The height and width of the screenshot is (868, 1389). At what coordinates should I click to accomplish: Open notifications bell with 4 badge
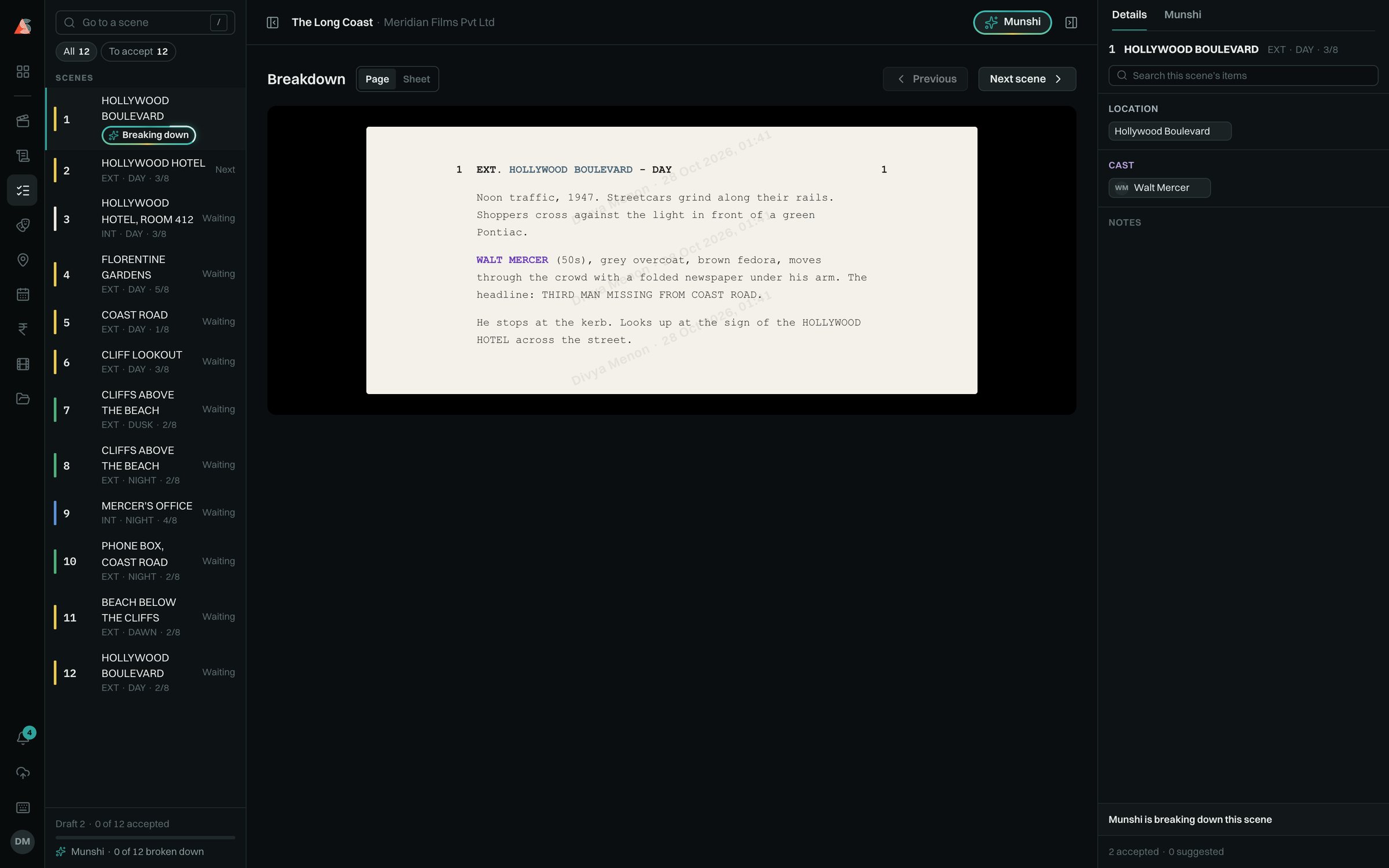(x=23, y=737)
